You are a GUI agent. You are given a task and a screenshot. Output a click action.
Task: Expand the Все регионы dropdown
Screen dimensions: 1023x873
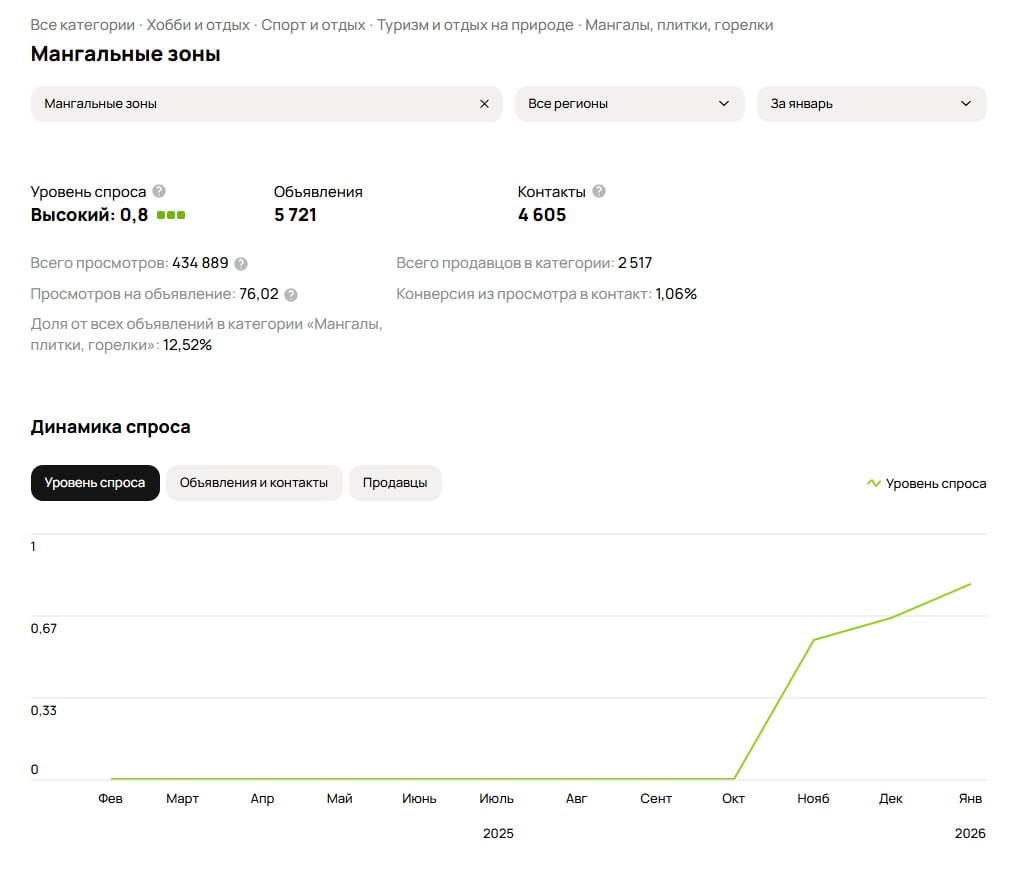pyautogui.click(x=629, y=104)
